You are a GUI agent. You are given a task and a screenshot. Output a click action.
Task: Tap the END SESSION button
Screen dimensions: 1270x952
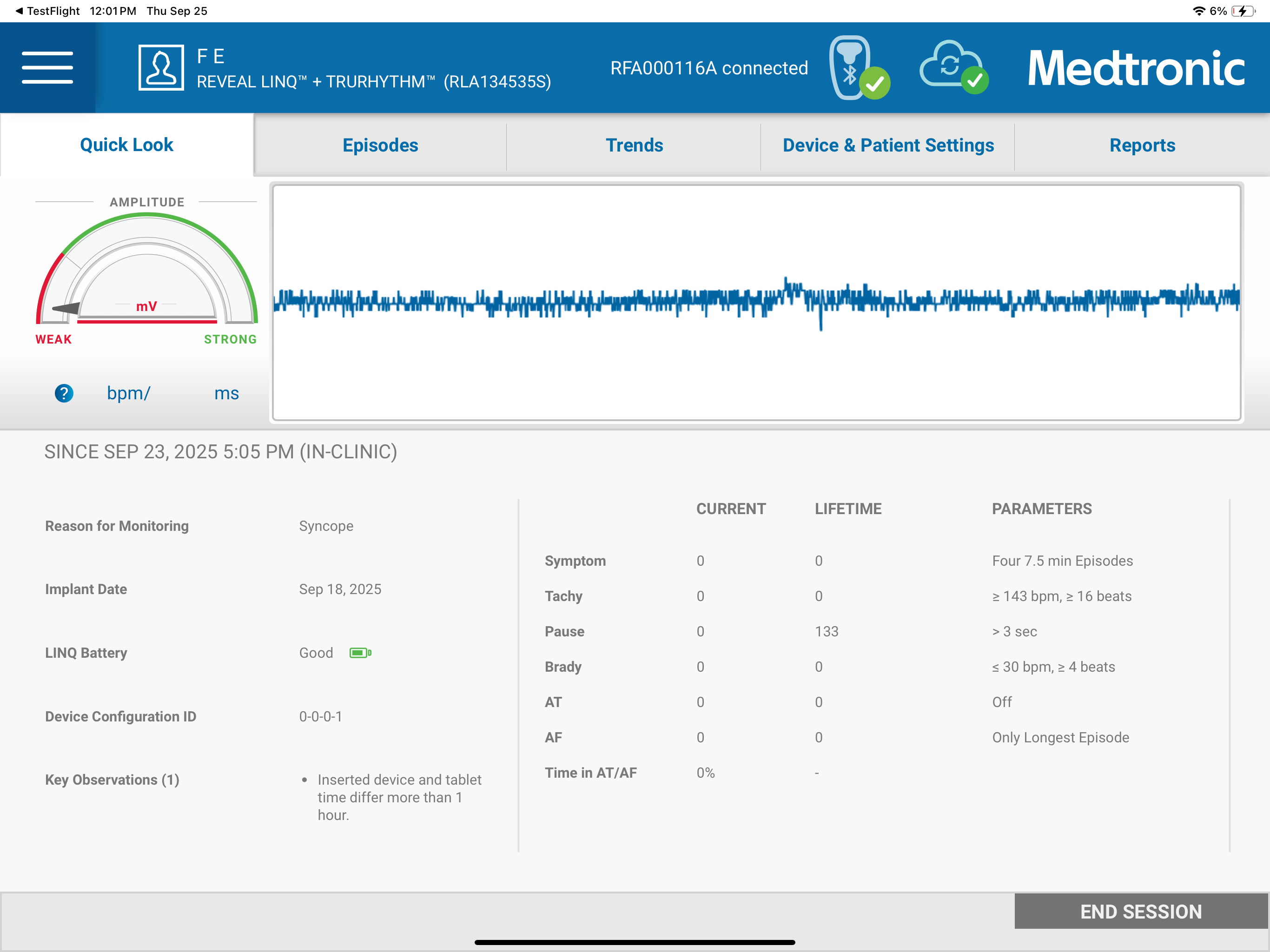pos(1141,911)
